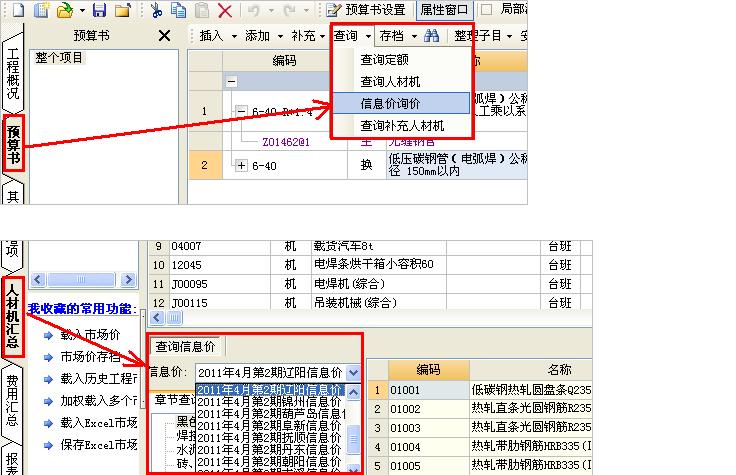The image size is (736, 475).
Task: Select 2011年4月第2期锦州信息价
Action: pos(269,402)
